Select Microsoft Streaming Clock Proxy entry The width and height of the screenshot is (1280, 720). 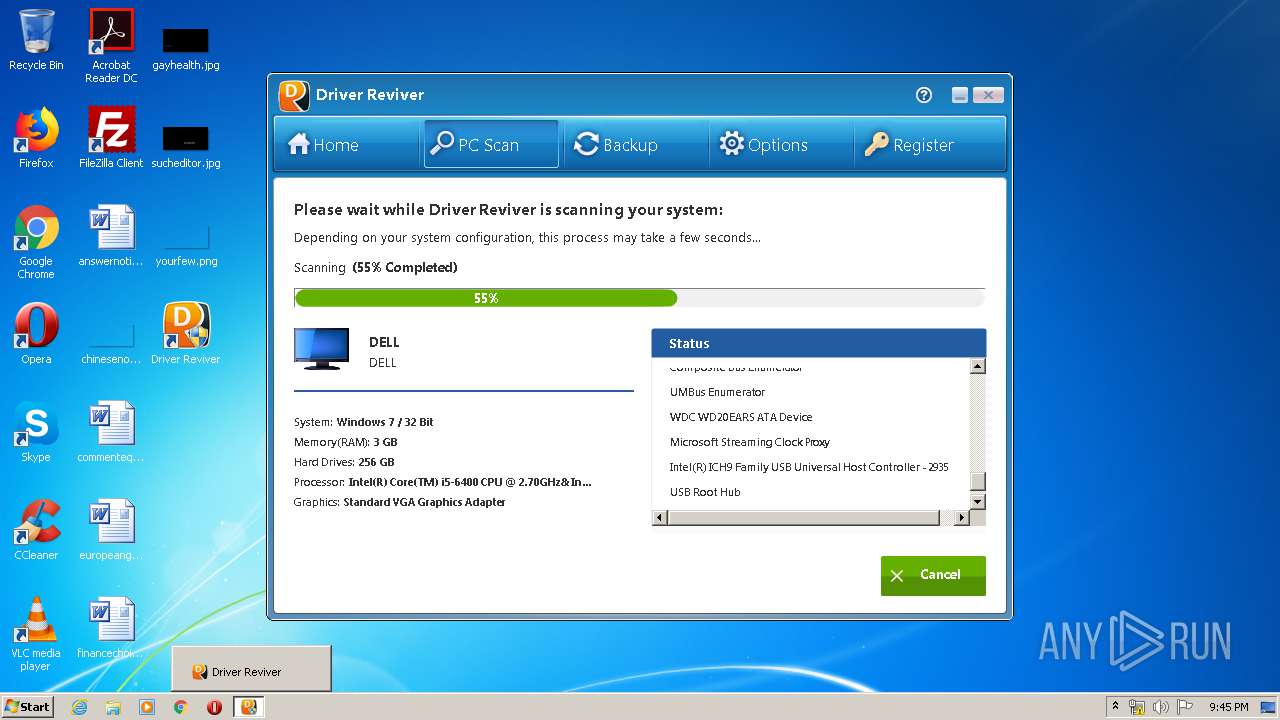[750, 442]
